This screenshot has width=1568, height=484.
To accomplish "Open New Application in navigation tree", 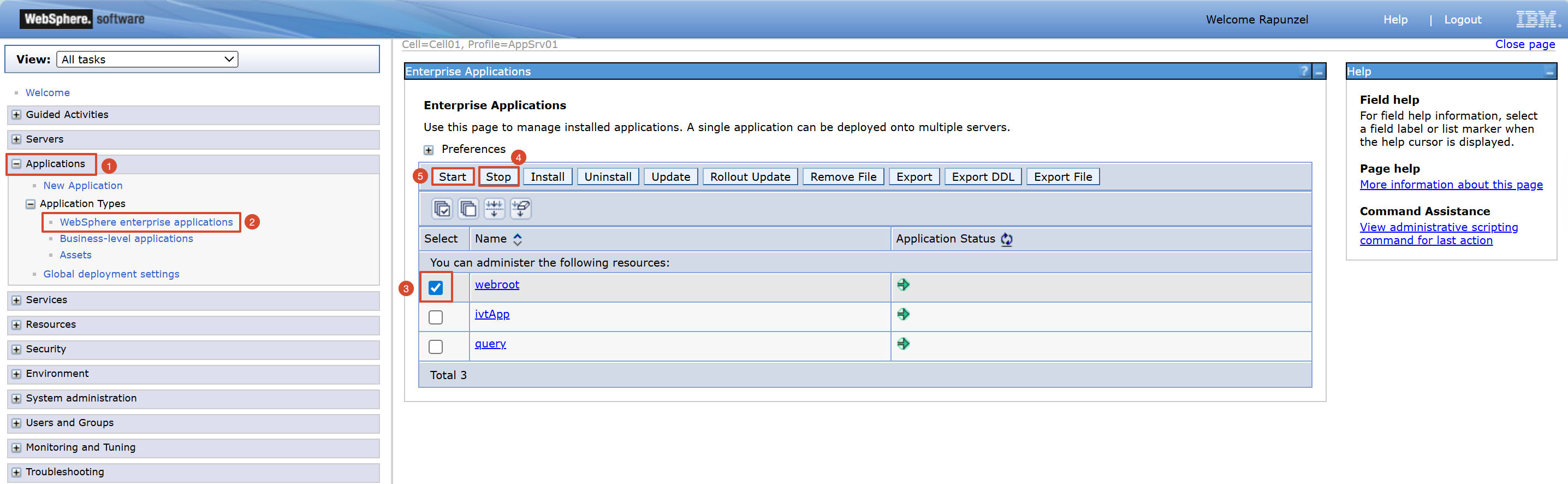I will coord(83,186).
